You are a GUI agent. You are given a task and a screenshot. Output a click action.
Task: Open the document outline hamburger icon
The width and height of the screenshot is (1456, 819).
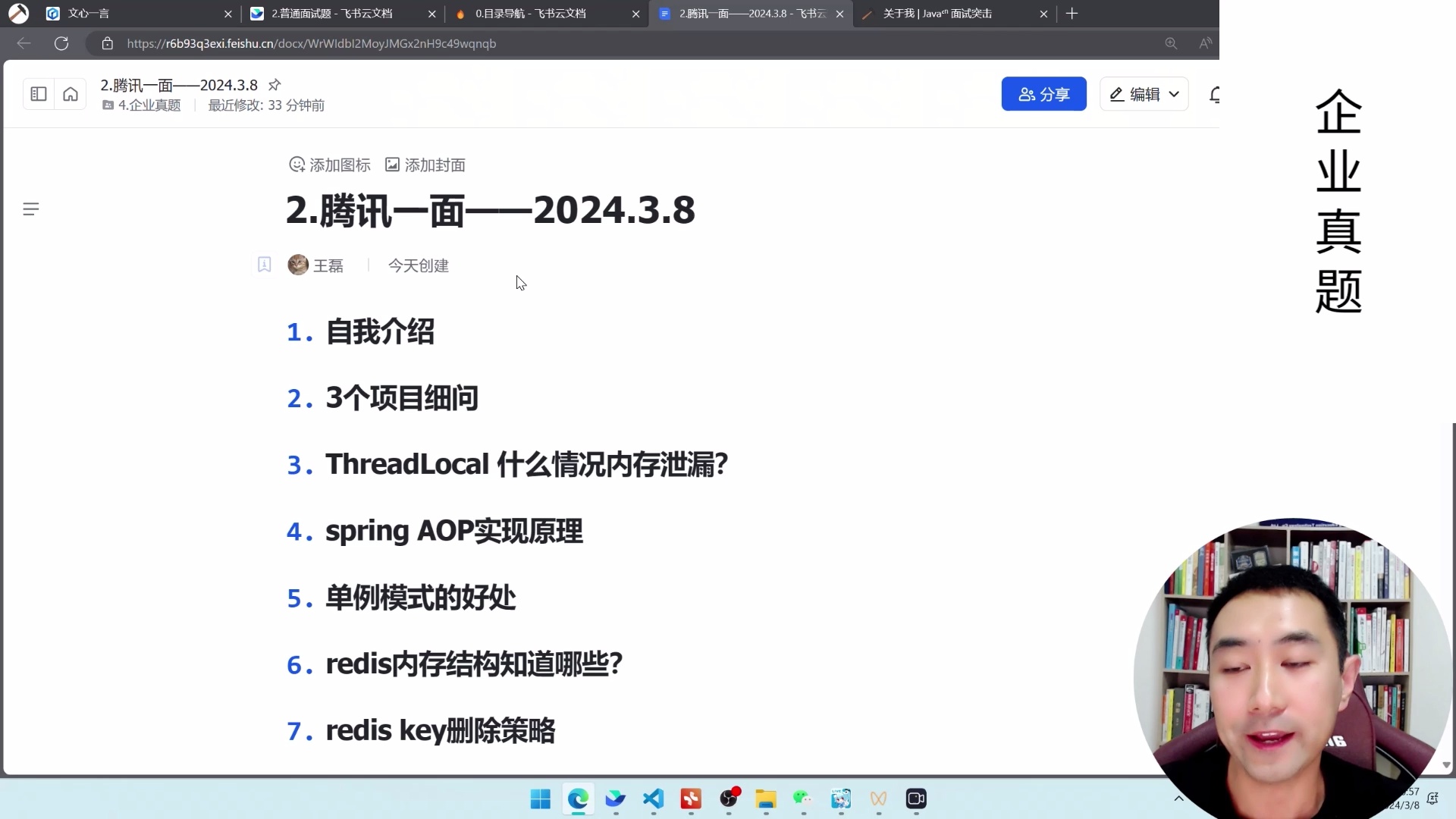[x=30, y=209]
